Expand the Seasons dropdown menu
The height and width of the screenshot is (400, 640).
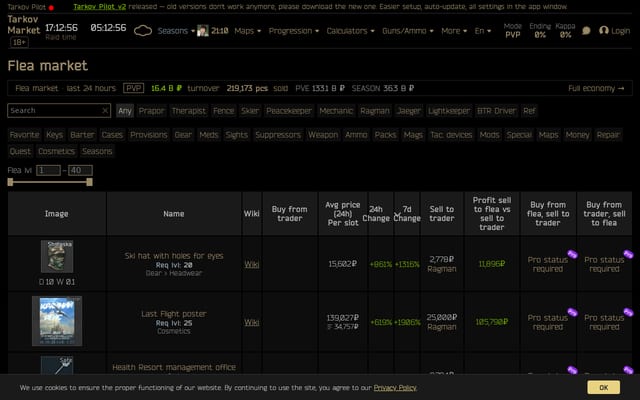pyautogui.click(x=176, y=31)
